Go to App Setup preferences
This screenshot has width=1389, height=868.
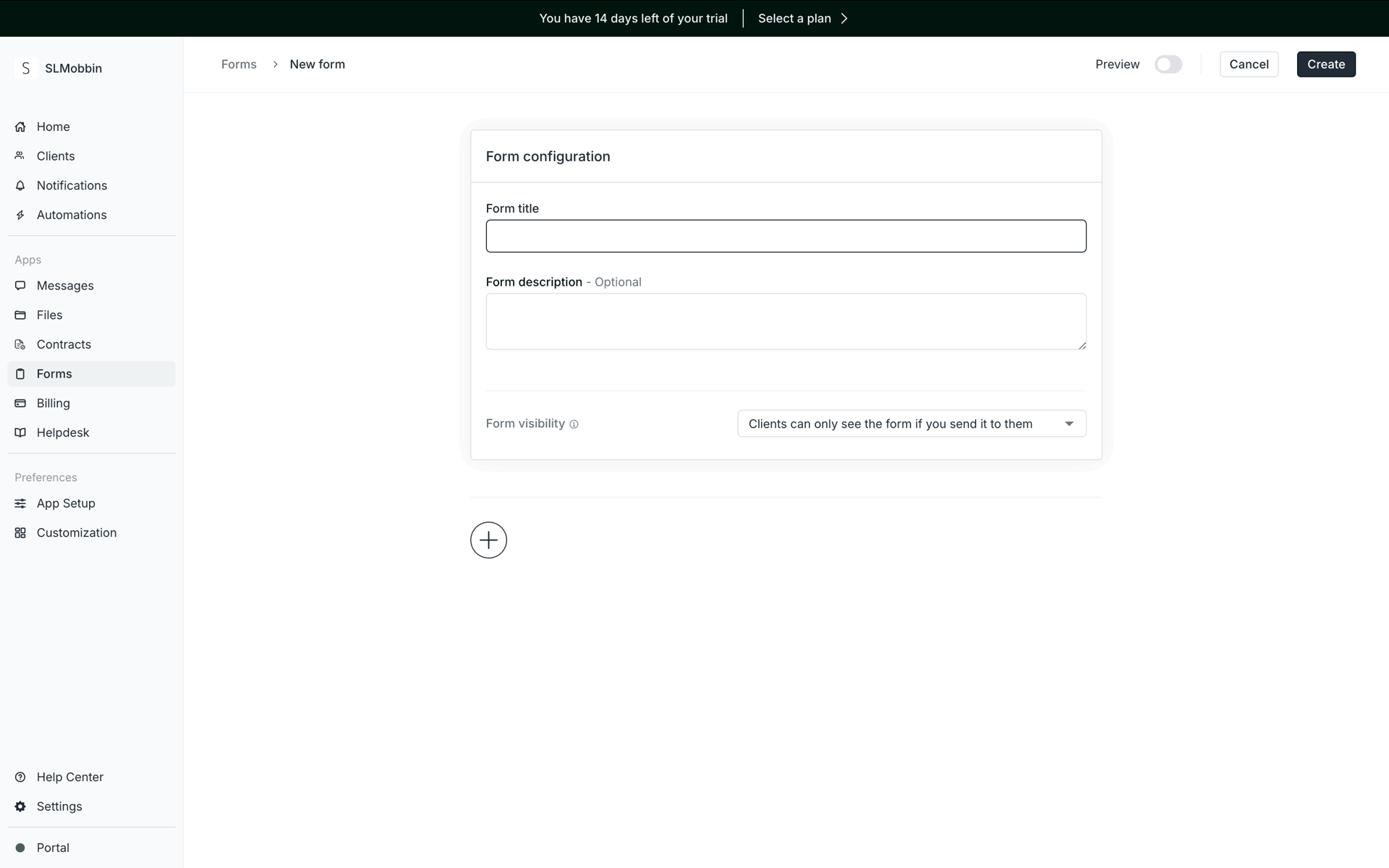91,503
